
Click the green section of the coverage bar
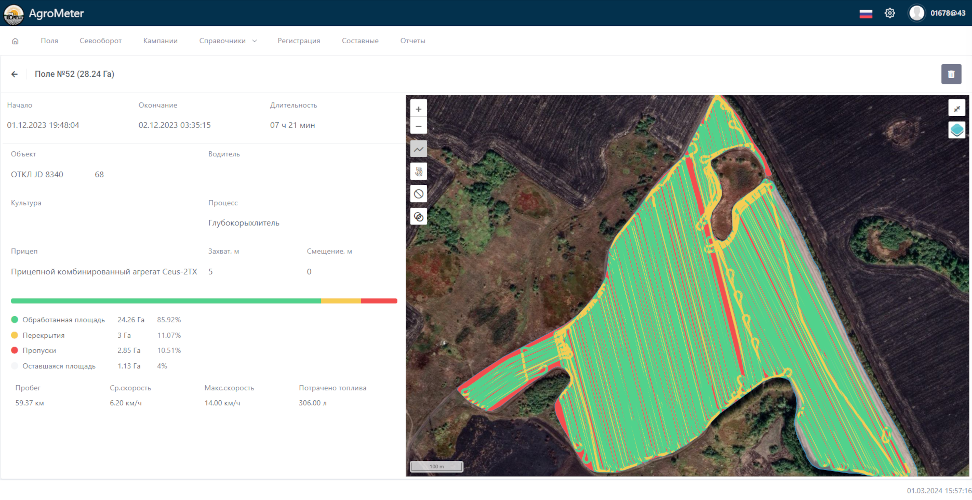[165, 300]
